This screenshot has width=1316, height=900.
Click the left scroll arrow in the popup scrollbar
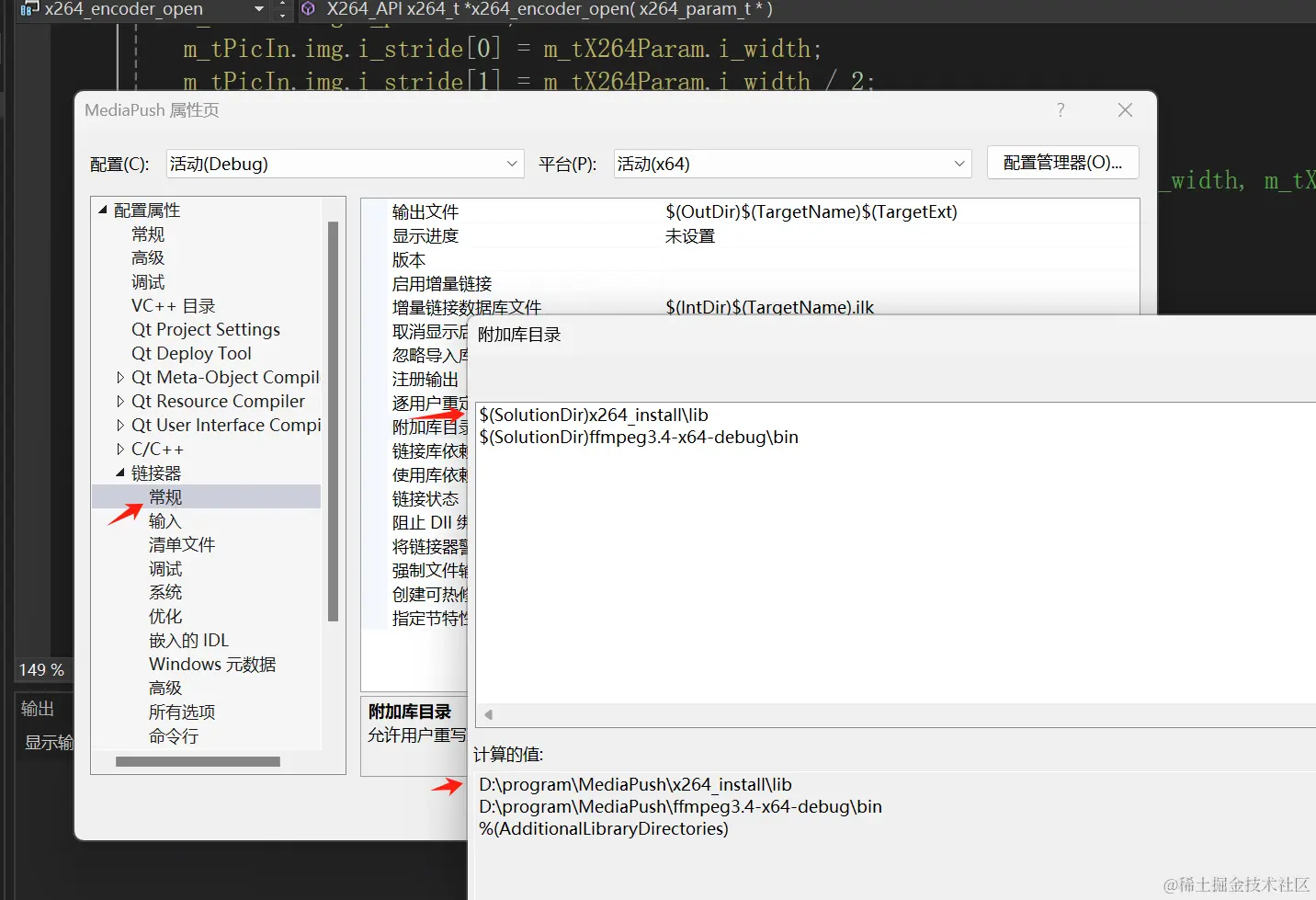pos(487,713)
